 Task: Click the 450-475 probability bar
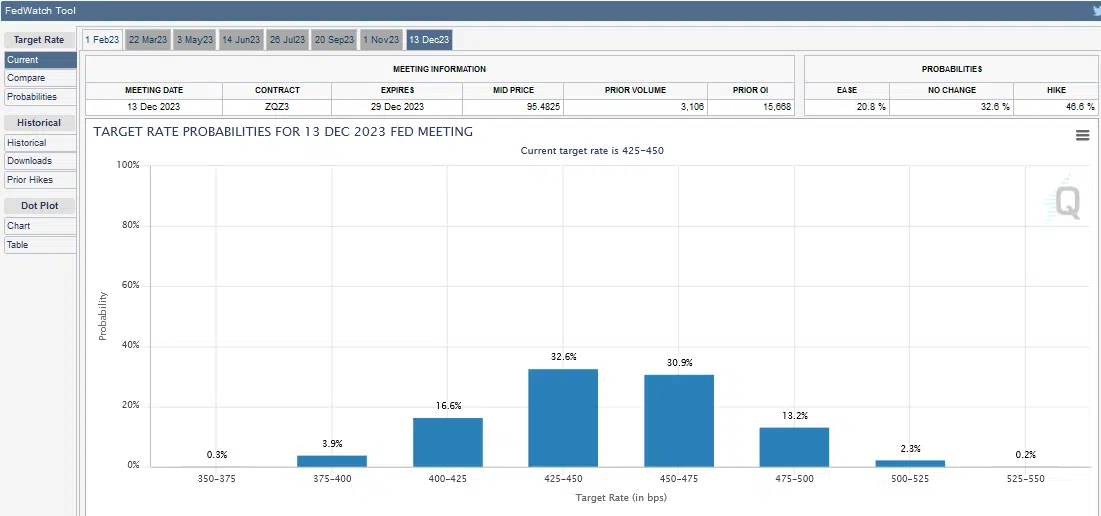[x=679, y=421]
